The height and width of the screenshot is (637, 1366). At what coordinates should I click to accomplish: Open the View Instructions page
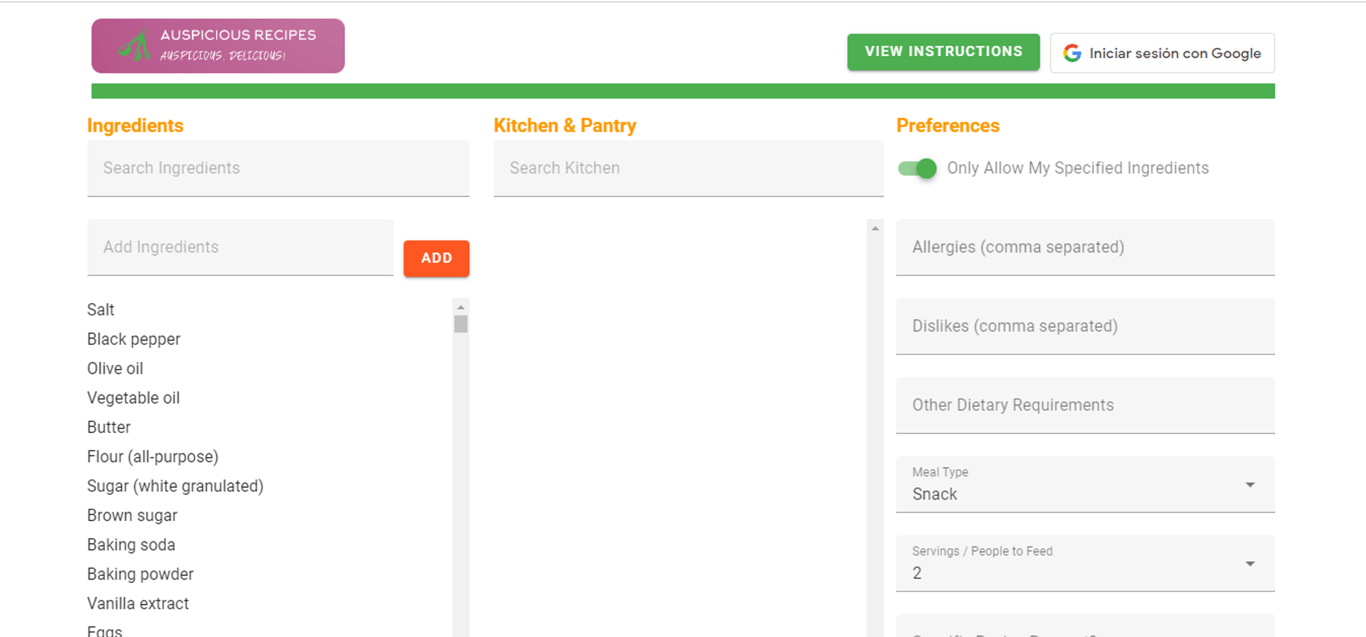click(943, 52)
